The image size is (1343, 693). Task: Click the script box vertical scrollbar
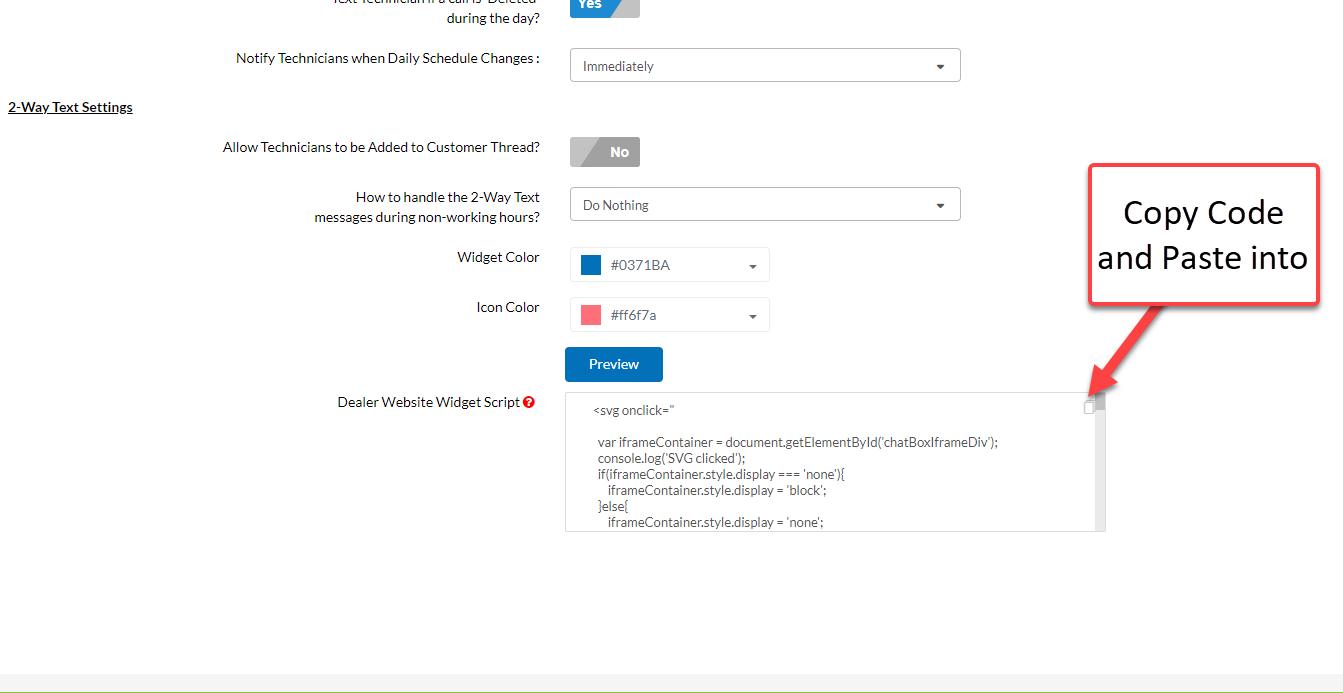point(1100,470)
